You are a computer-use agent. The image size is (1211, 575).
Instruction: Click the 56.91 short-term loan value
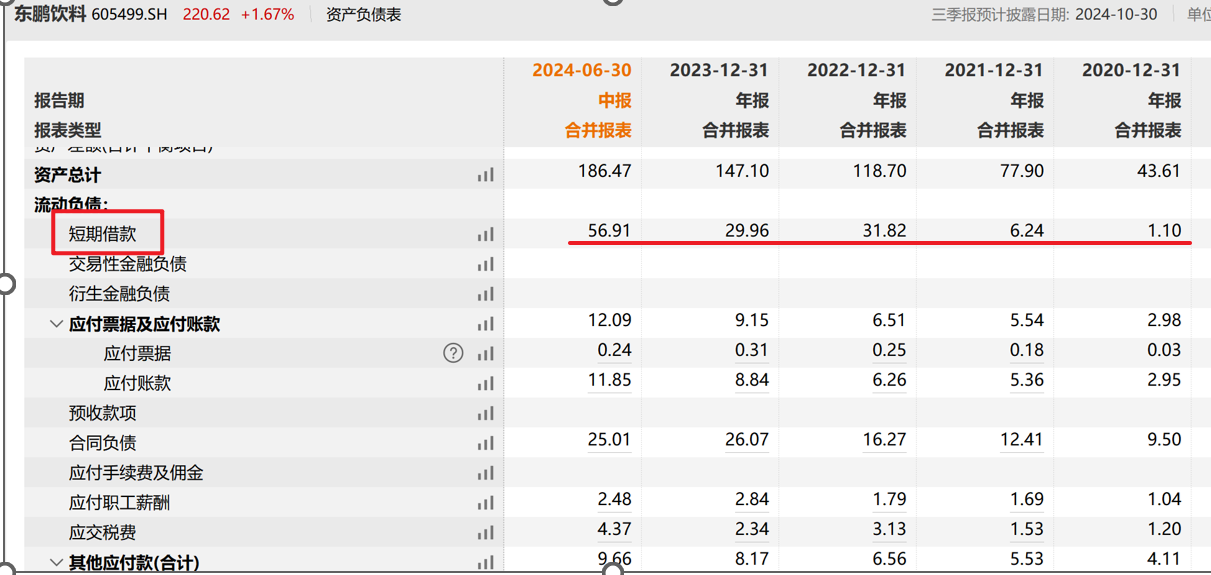click(610, 231)
